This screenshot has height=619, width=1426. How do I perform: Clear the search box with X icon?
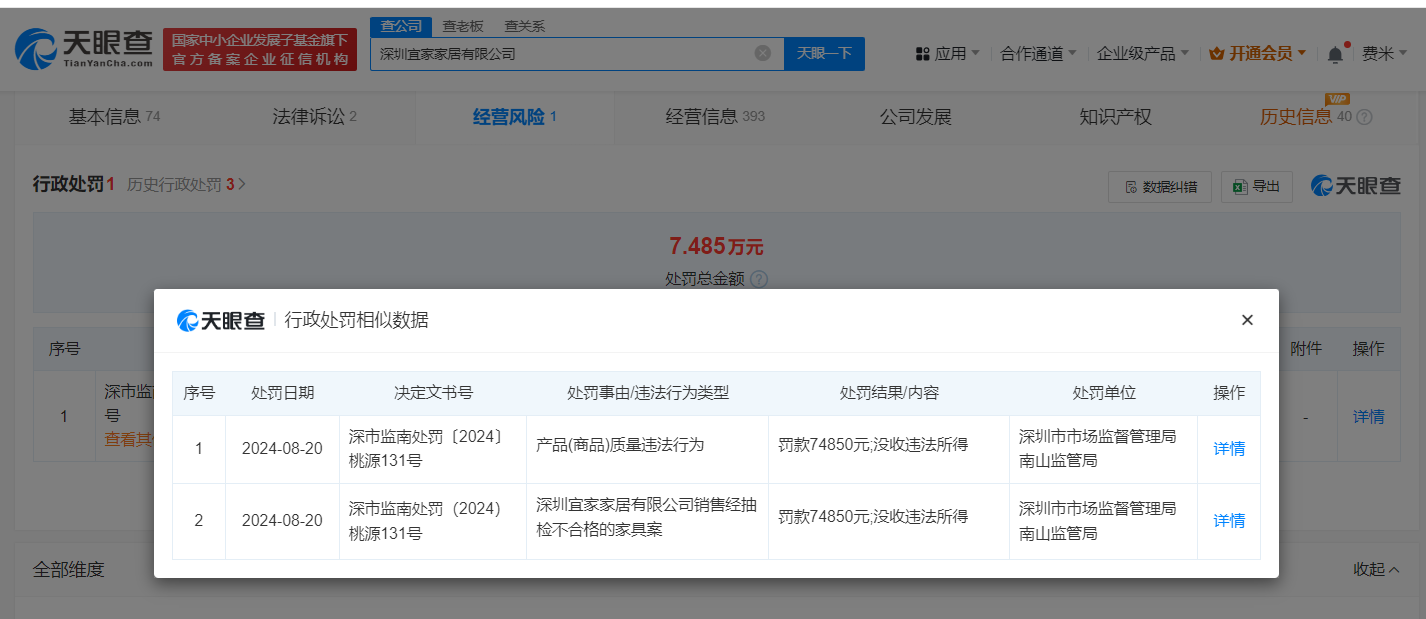pos(763,53)
